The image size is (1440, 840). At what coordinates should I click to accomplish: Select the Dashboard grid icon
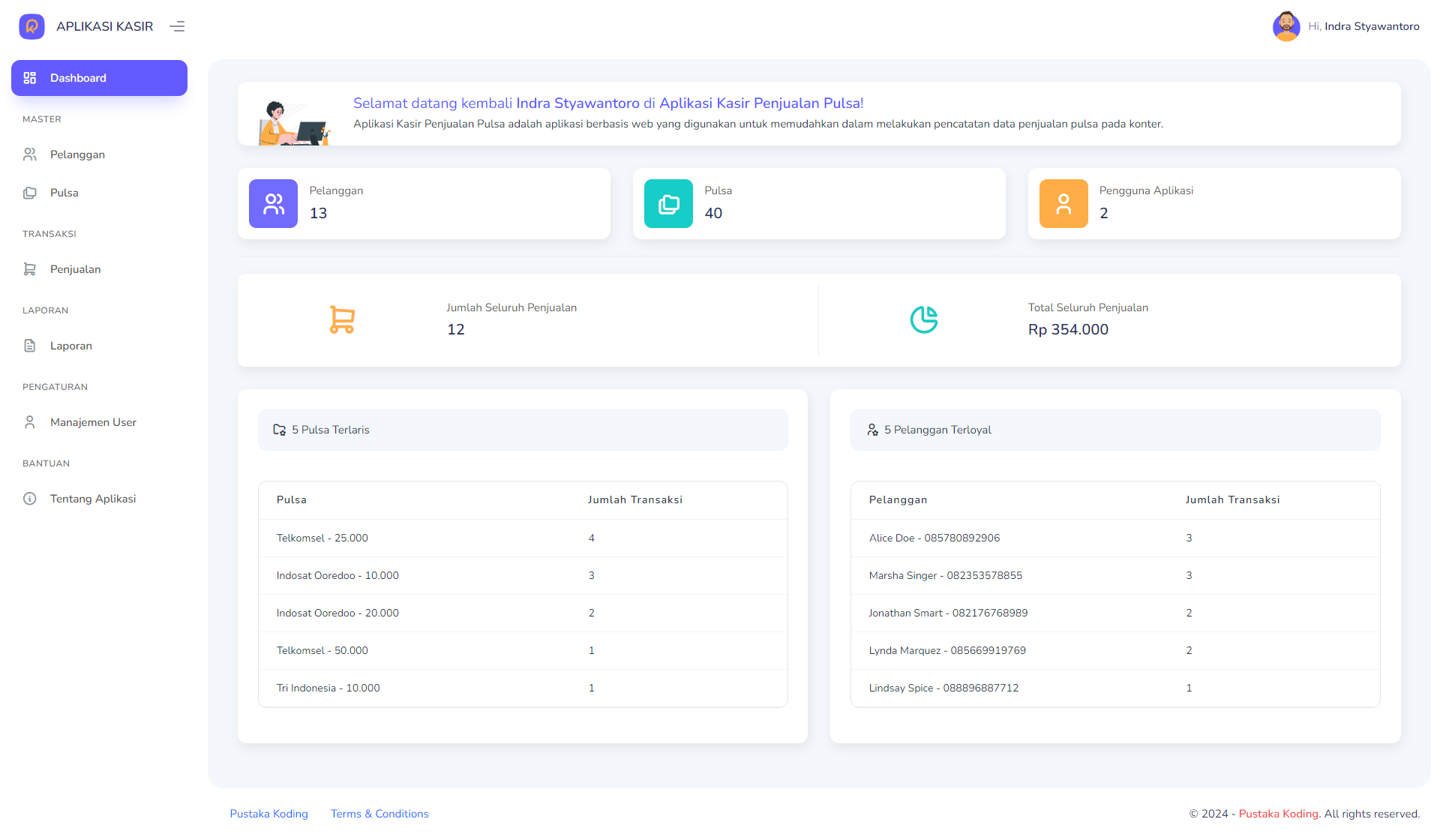click(30, 77)
